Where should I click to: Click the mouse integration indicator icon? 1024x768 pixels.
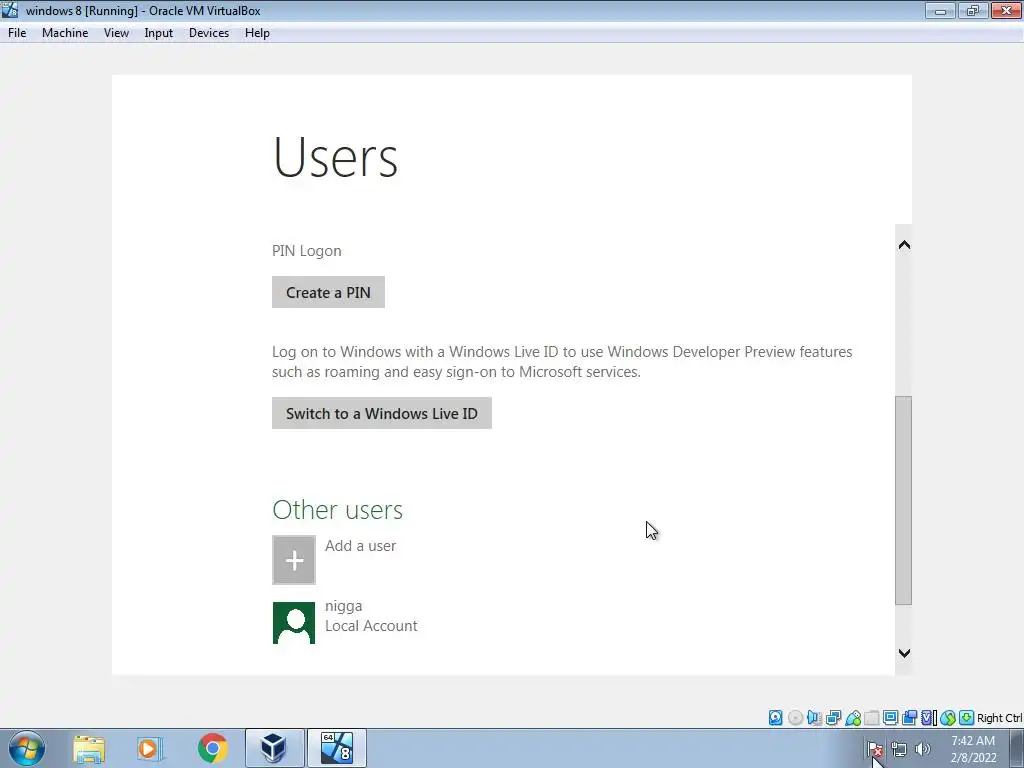(x=948, y=718)
